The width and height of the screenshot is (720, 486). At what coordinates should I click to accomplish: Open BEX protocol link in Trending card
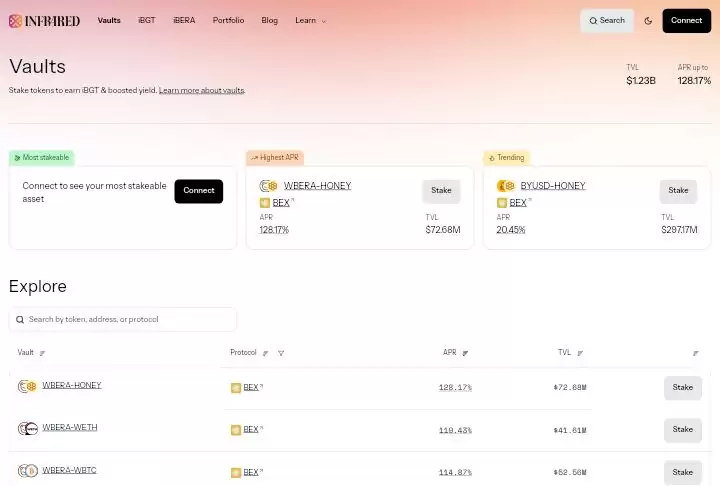[x=519, y=203]
